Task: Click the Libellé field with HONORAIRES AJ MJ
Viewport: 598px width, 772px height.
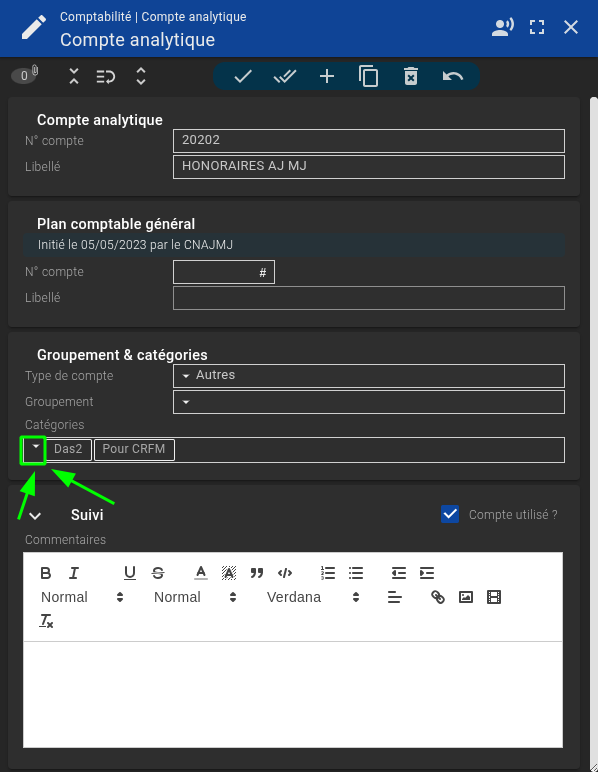Action: (369, 166)
